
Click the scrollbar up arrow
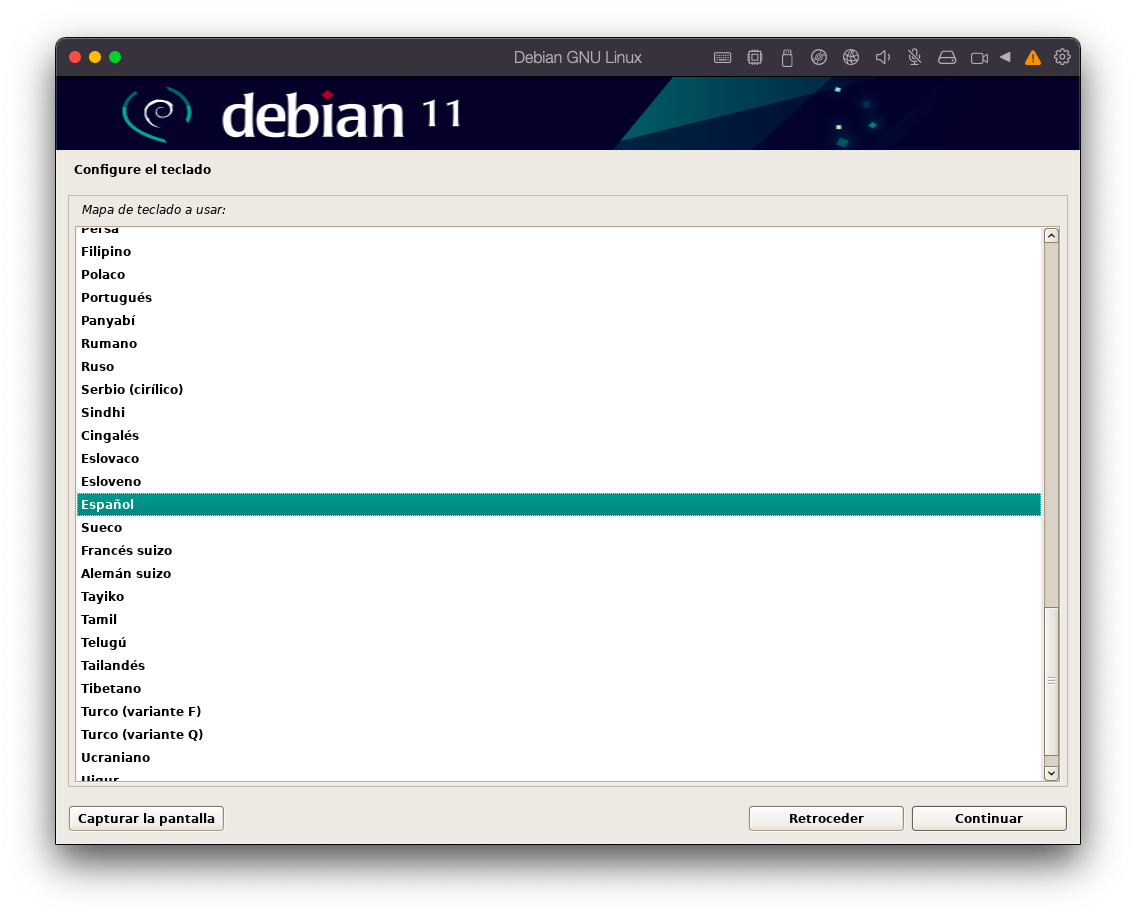pyautogui.click(x=1051, y=235)
